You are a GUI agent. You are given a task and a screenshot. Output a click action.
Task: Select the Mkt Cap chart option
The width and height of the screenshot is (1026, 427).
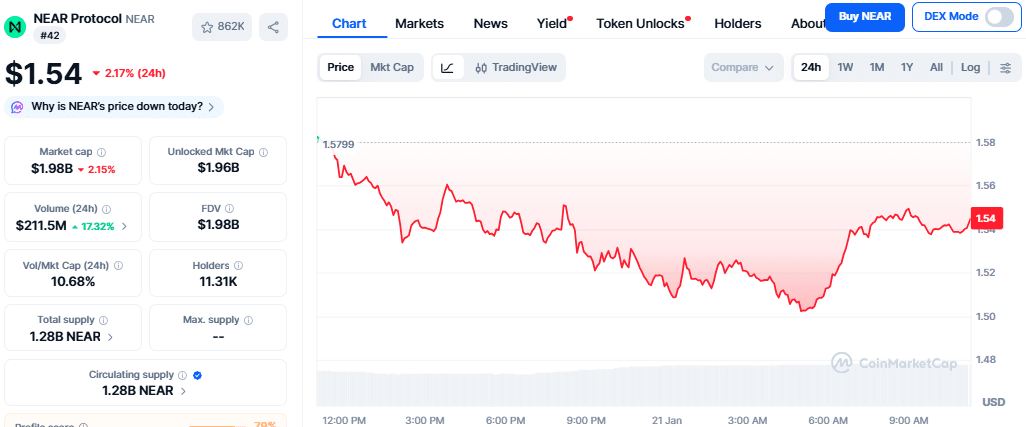click(x=392, y=67)
